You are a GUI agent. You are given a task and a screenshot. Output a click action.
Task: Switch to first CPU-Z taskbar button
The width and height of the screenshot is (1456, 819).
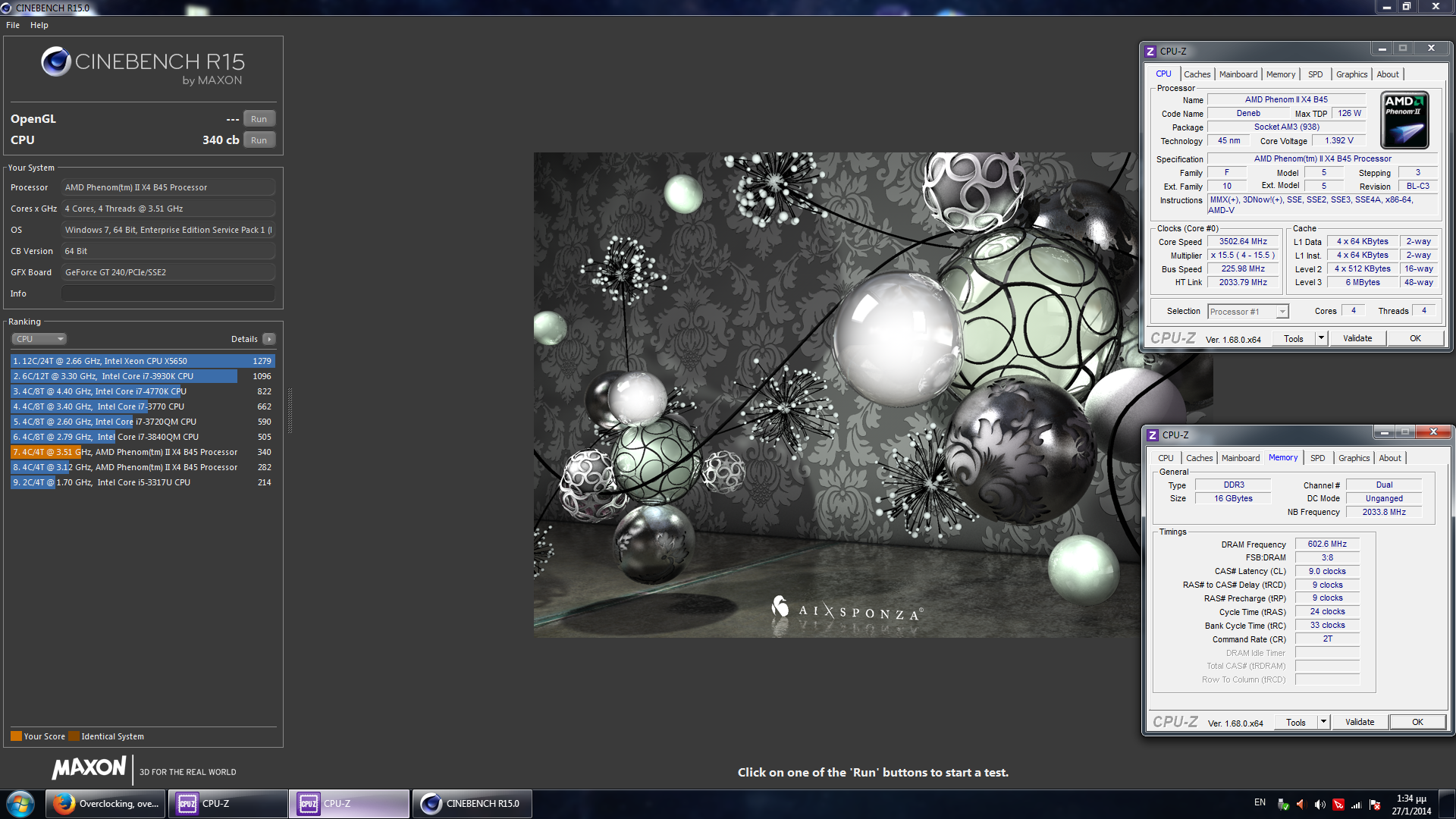click(x=227, y=804)
